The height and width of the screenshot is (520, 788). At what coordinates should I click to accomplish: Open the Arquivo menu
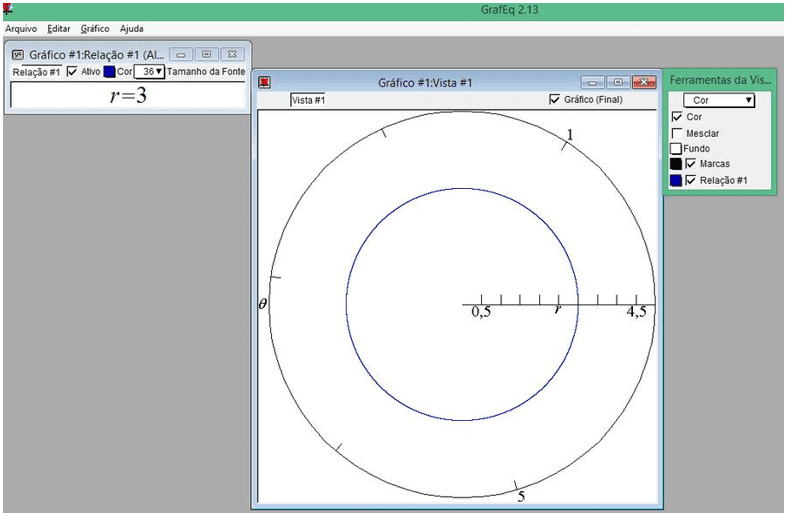pos(21,29)
